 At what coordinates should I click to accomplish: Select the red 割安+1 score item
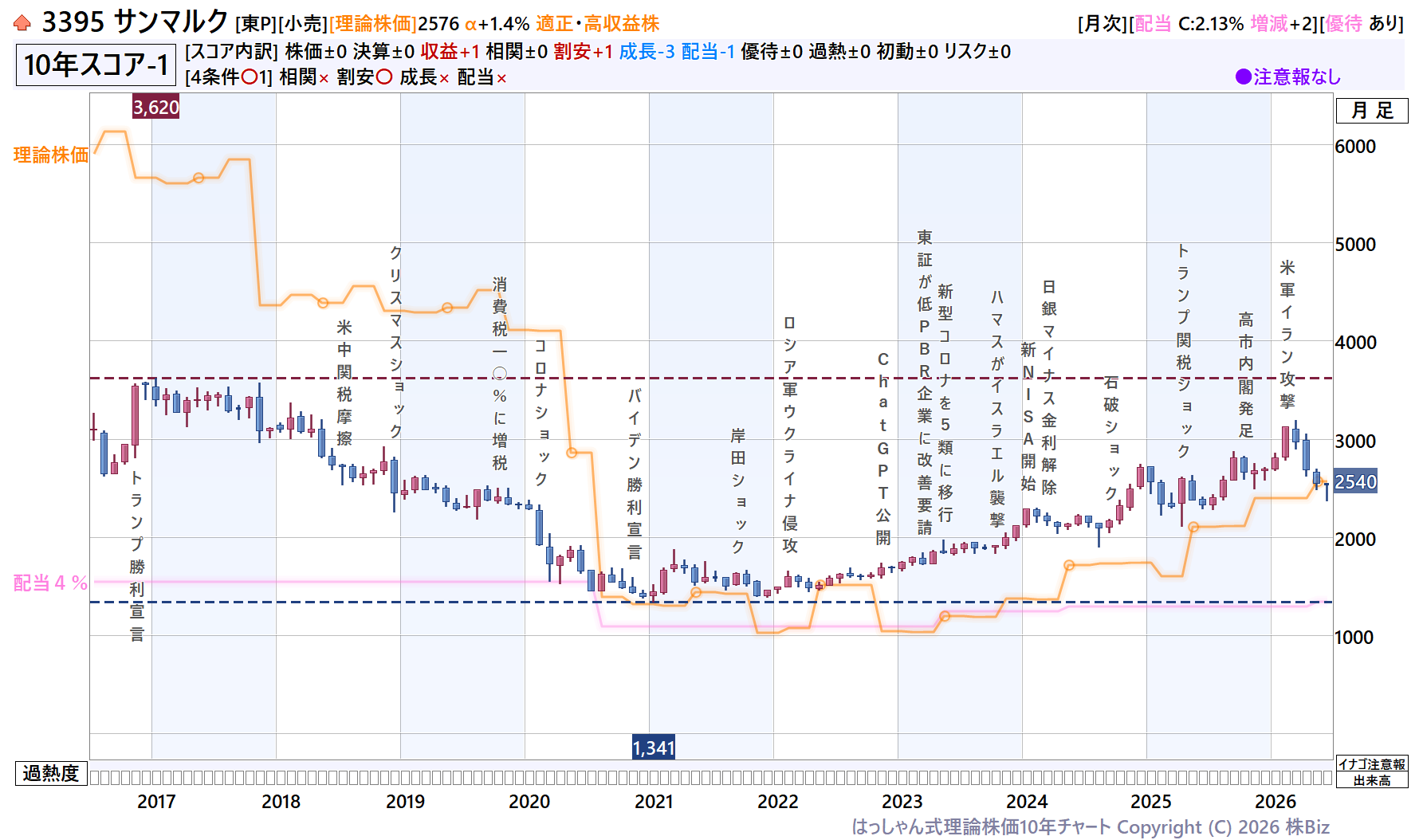[584, 52]
